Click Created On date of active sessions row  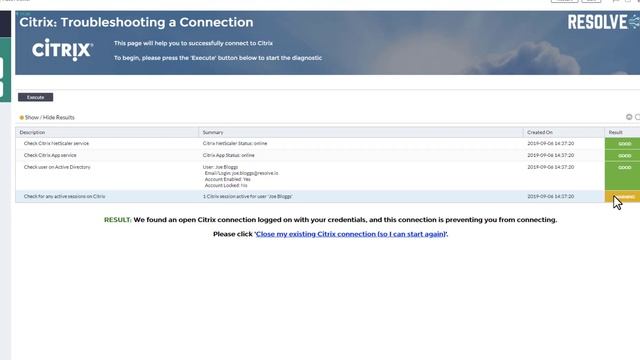pyautogui.click(x=551, y=196)
